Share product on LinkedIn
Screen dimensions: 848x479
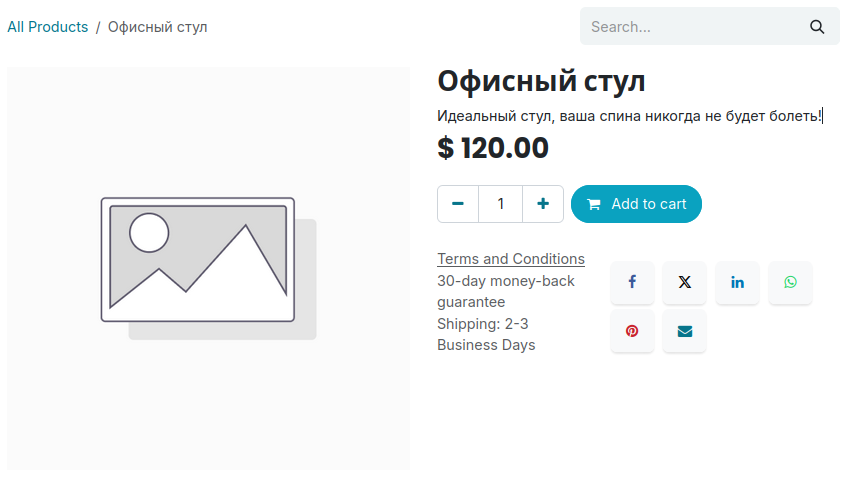[x=737, y=283]
